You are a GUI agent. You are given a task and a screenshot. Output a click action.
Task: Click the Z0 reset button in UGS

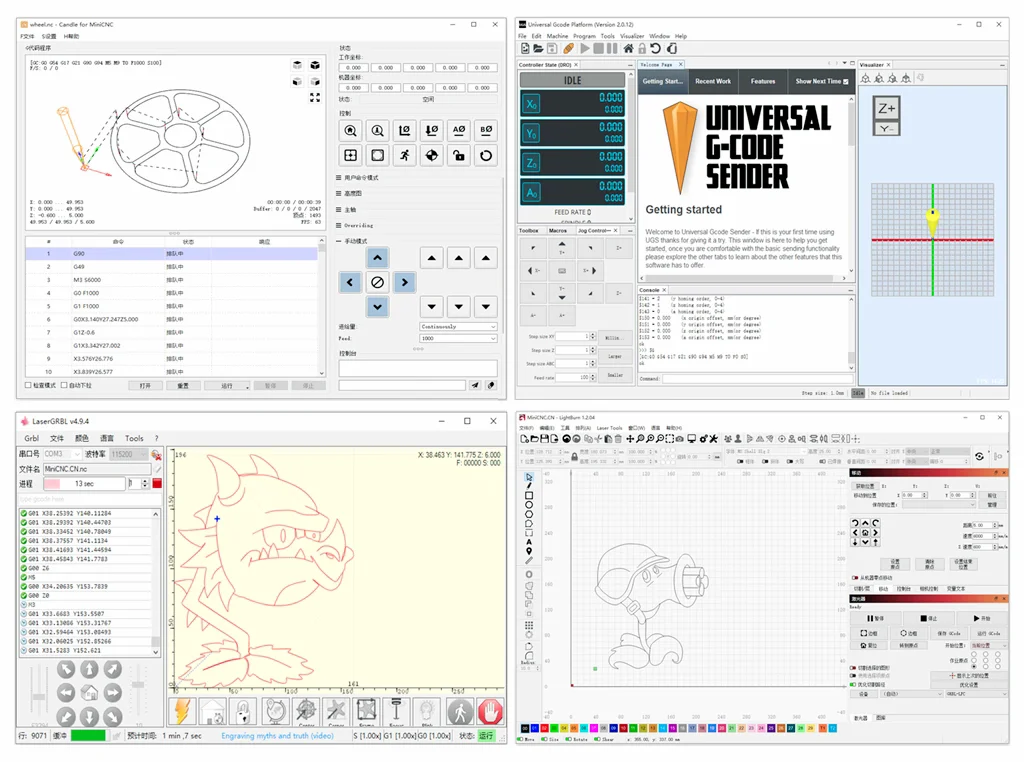pyautogui.click(x=532, y=163)
